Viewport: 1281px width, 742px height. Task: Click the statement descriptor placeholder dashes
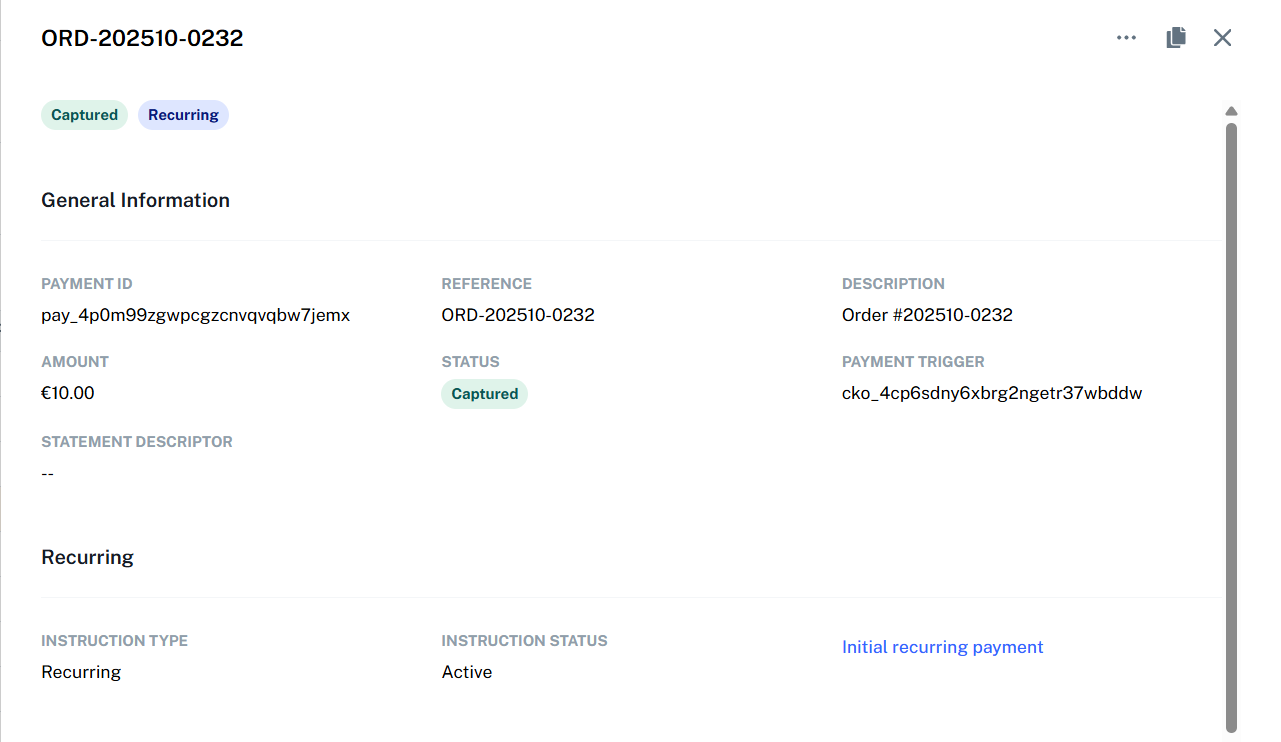47,473
